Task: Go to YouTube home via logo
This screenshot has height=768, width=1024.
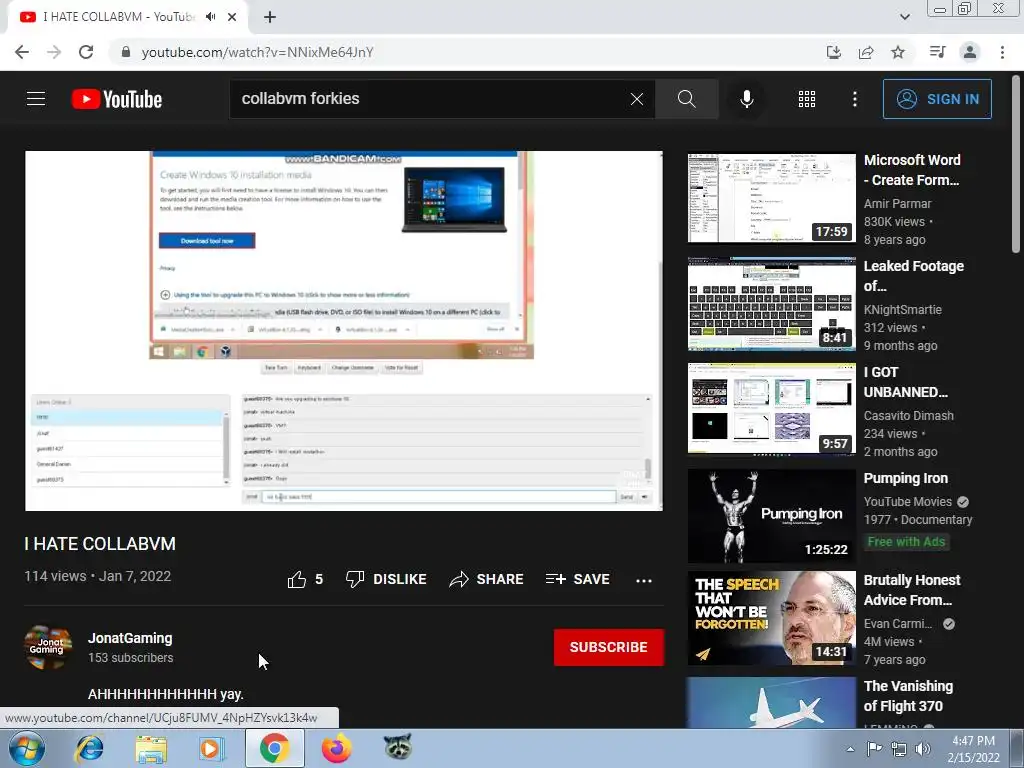Action: coord(117,99)
